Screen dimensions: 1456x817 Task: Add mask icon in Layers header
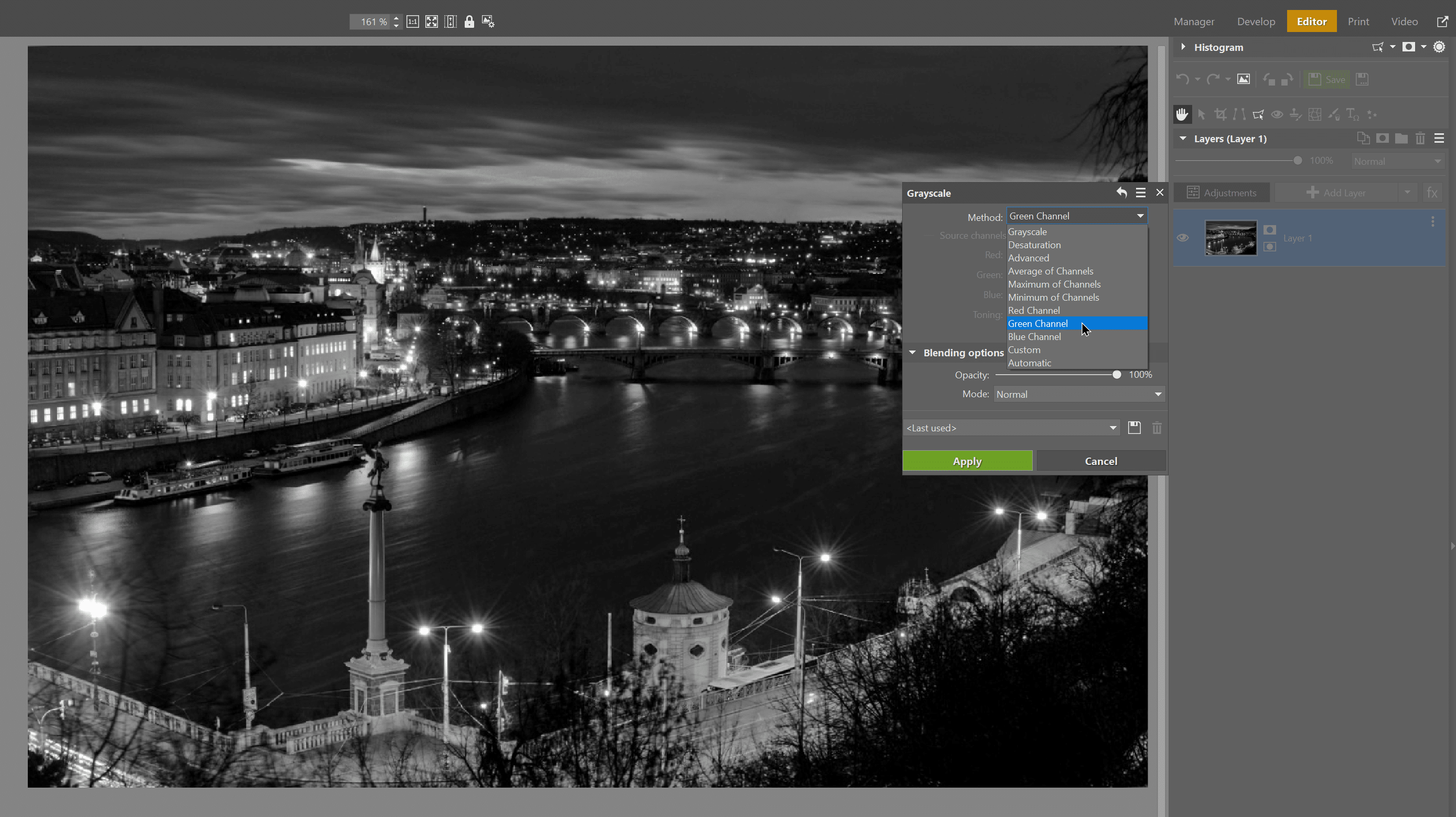point(1383,138)
